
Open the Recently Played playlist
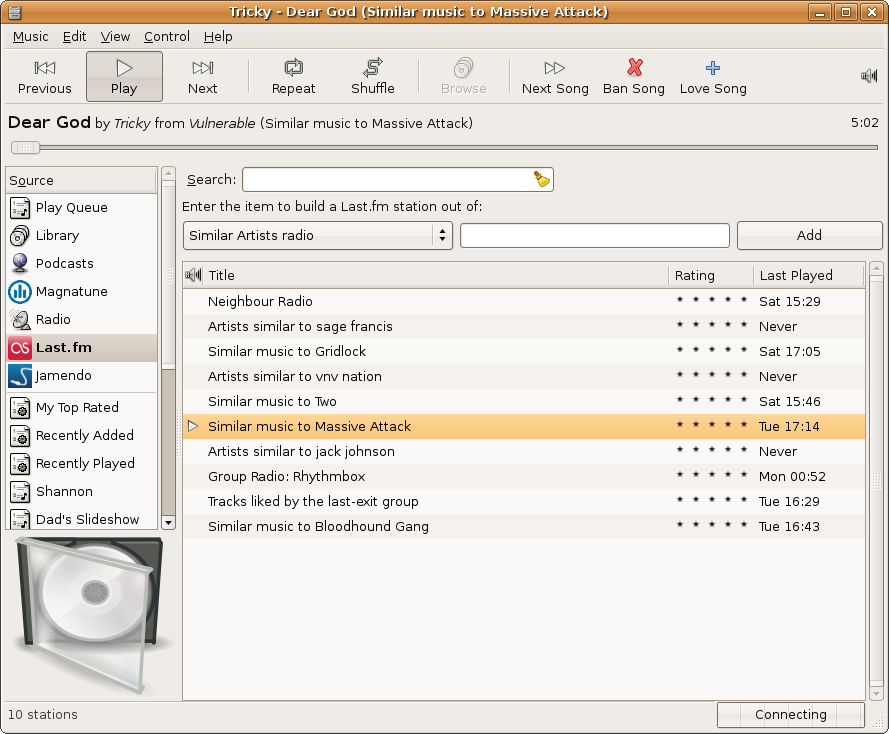click(x=82, y=464)
